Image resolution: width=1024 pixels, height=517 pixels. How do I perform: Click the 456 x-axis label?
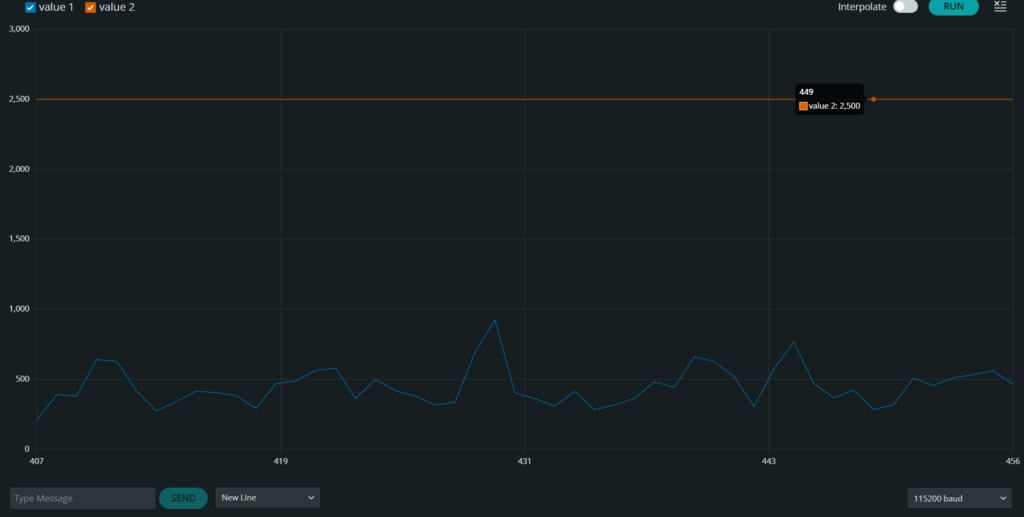1012,462
